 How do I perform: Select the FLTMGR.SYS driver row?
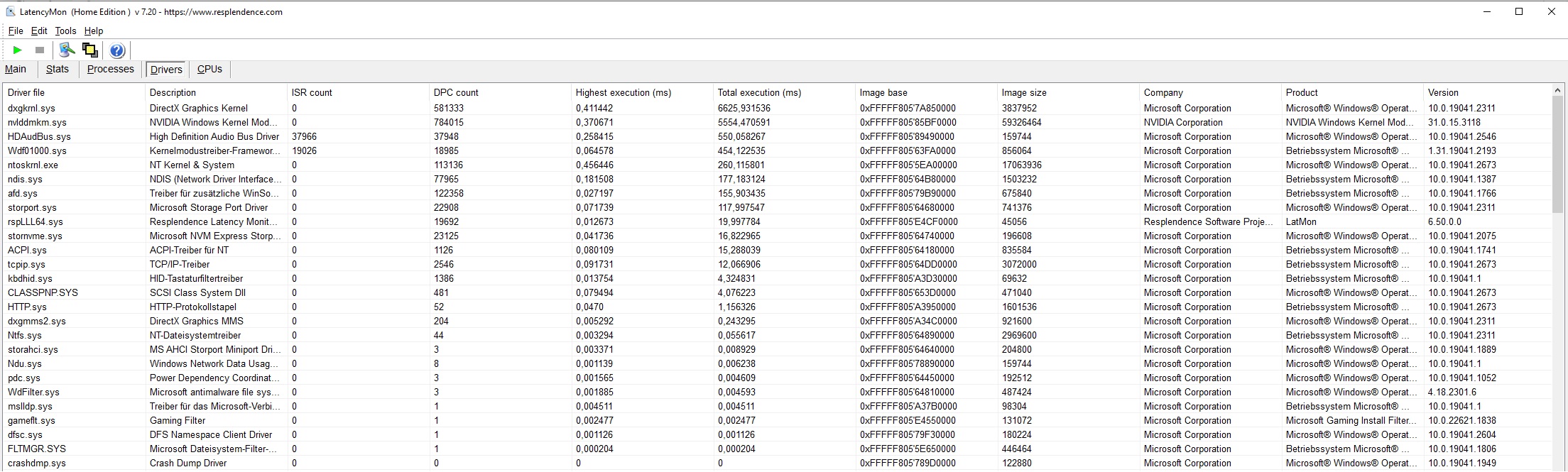[x=778, y=449]
